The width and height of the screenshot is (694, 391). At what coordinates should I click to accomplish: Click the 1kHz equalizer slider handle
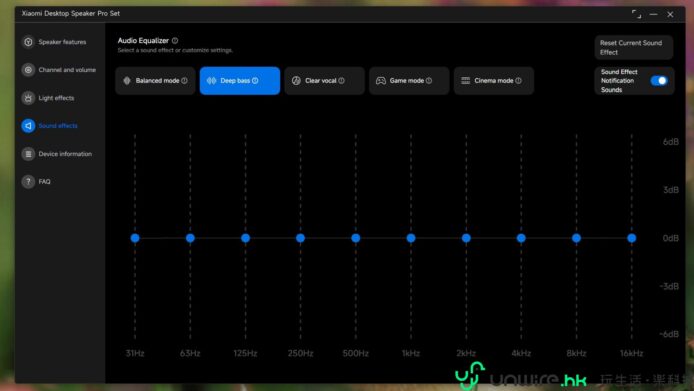pos(411,238)
